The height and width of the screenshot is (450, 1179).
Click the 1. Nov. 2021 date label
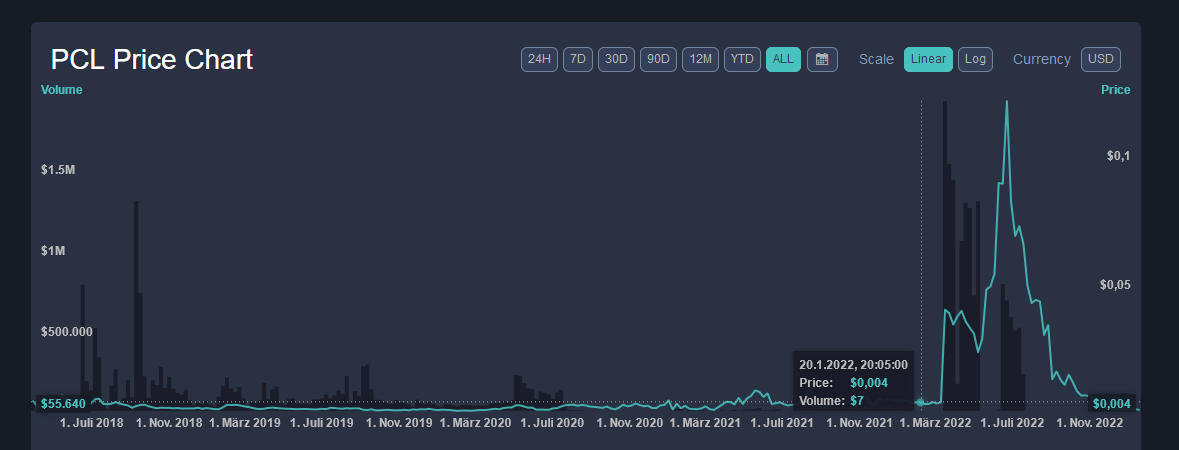pyautogui.click(x=859, y=423)
